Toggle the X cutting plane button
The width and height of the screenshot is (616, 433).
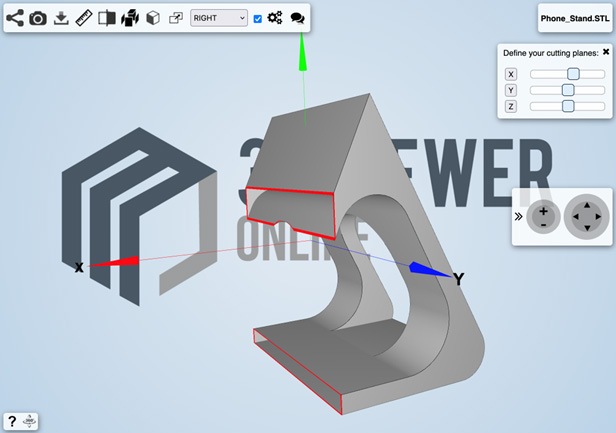click(x=511, y=74)
